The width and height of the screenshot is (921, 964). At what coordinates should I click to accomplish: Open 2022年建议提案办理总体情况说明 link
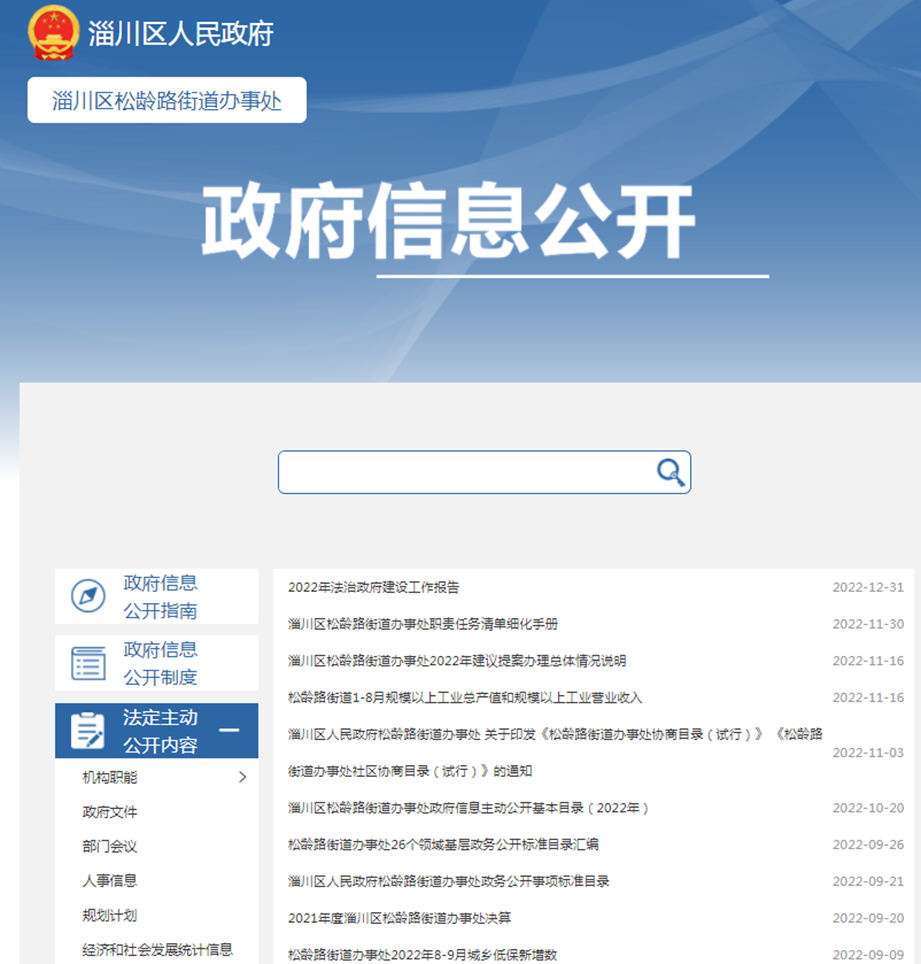[456, 661]
